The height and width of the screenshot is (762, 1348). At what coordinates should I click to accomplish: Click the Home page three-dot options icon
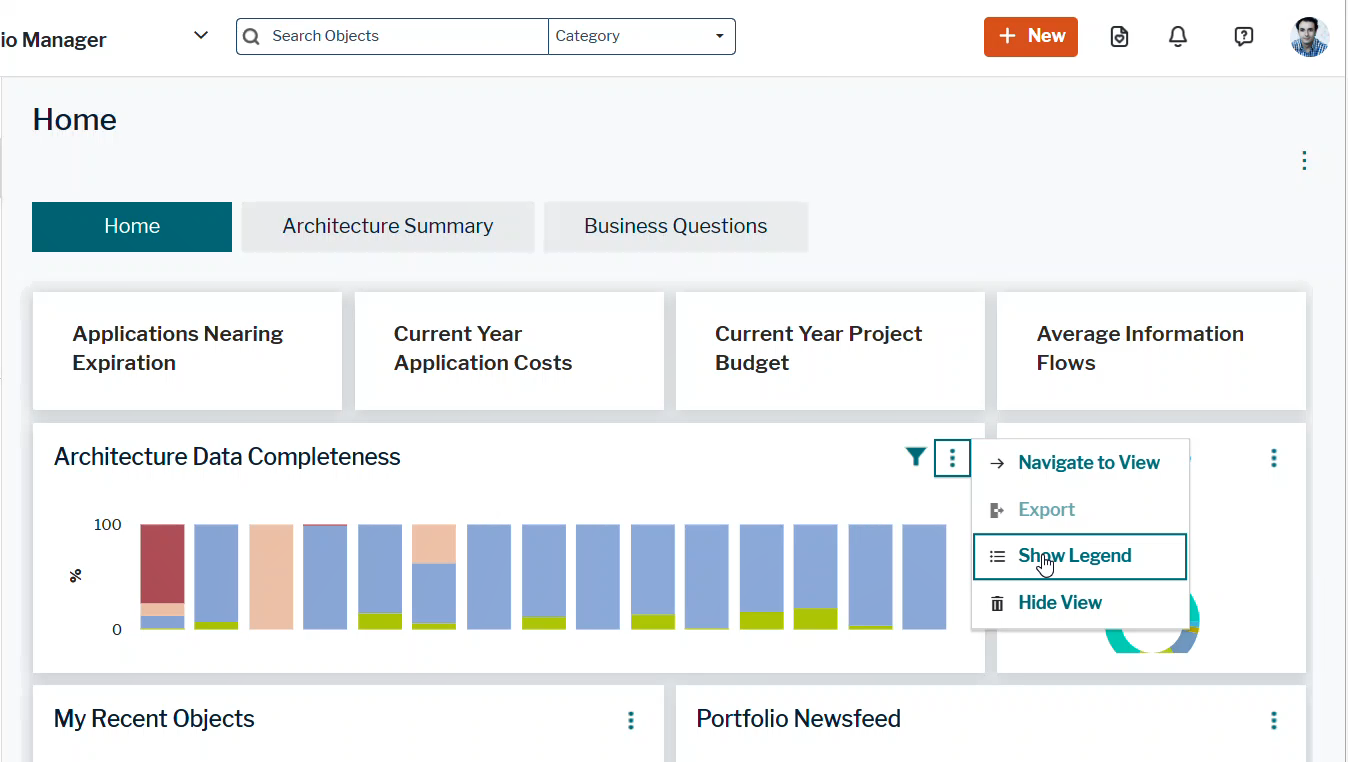tap(1303, 161)
